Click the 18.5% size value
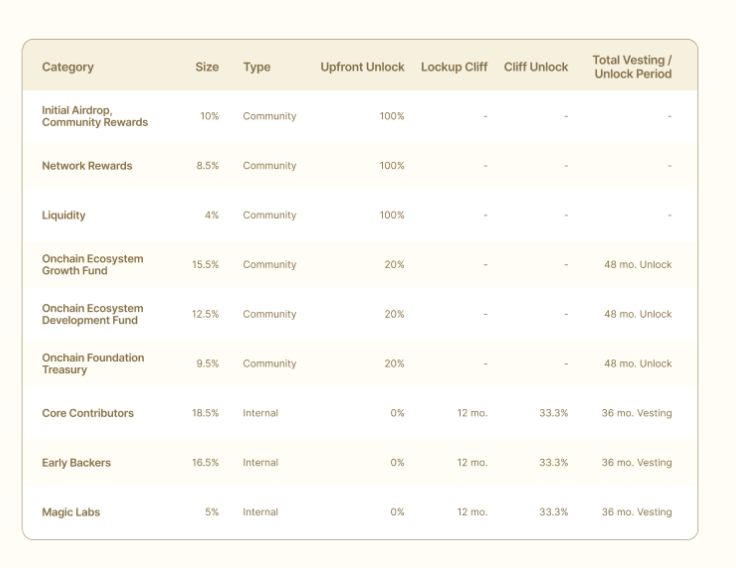 205,413
